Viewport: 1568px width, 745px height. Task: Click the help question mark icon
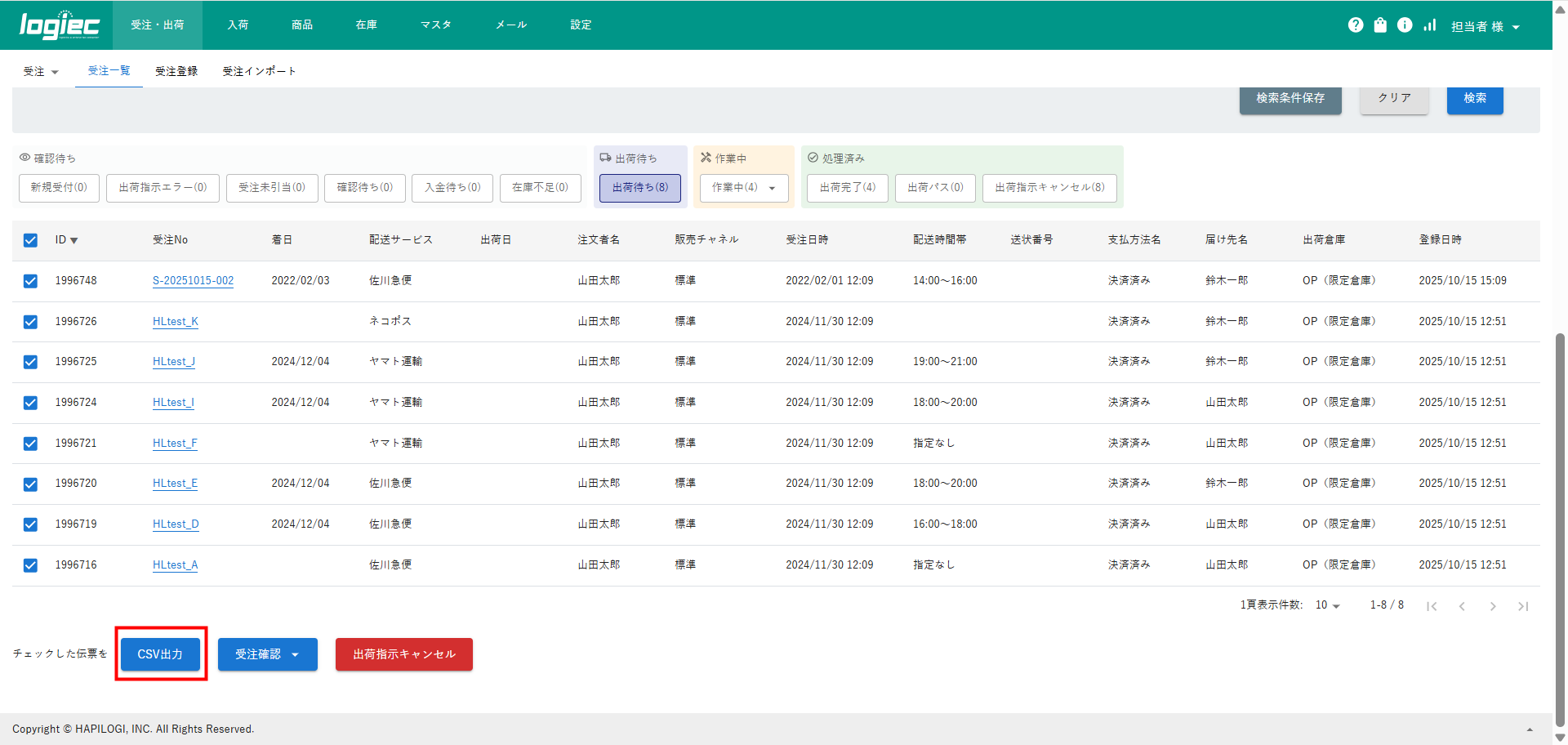coord(1356,25)
